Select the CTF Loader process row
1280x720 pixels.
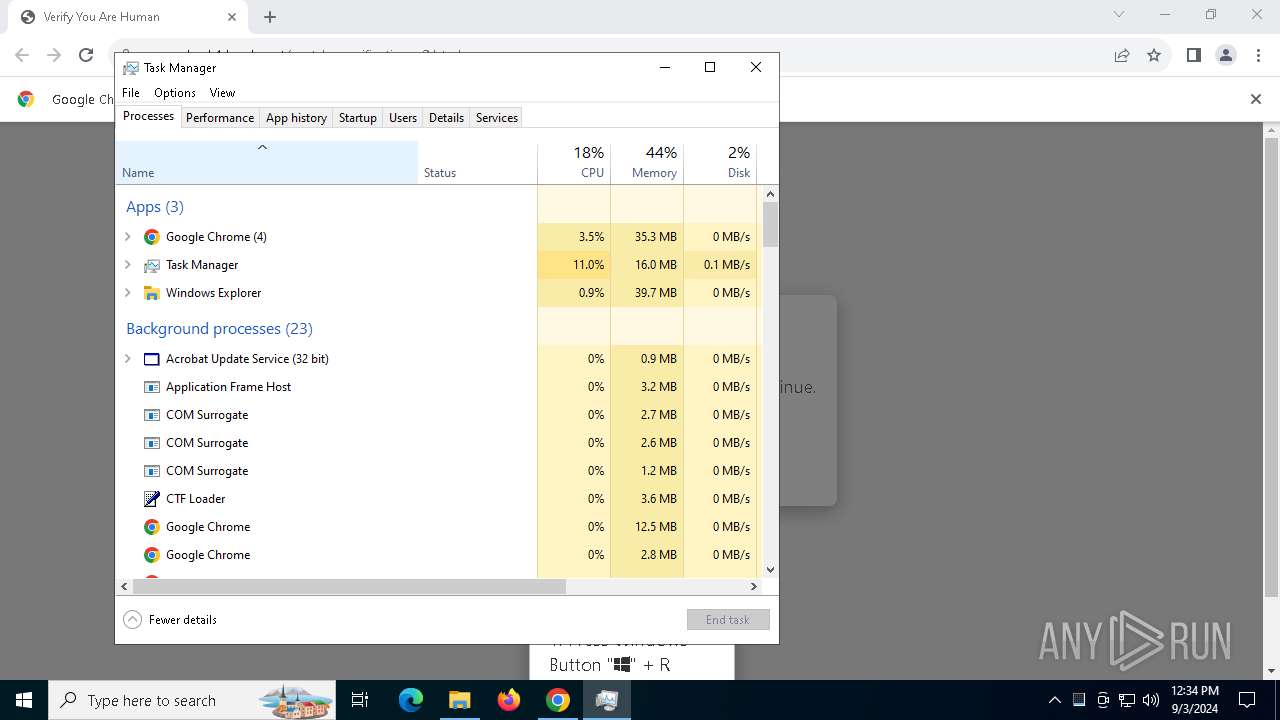click(x=439, y=499)
